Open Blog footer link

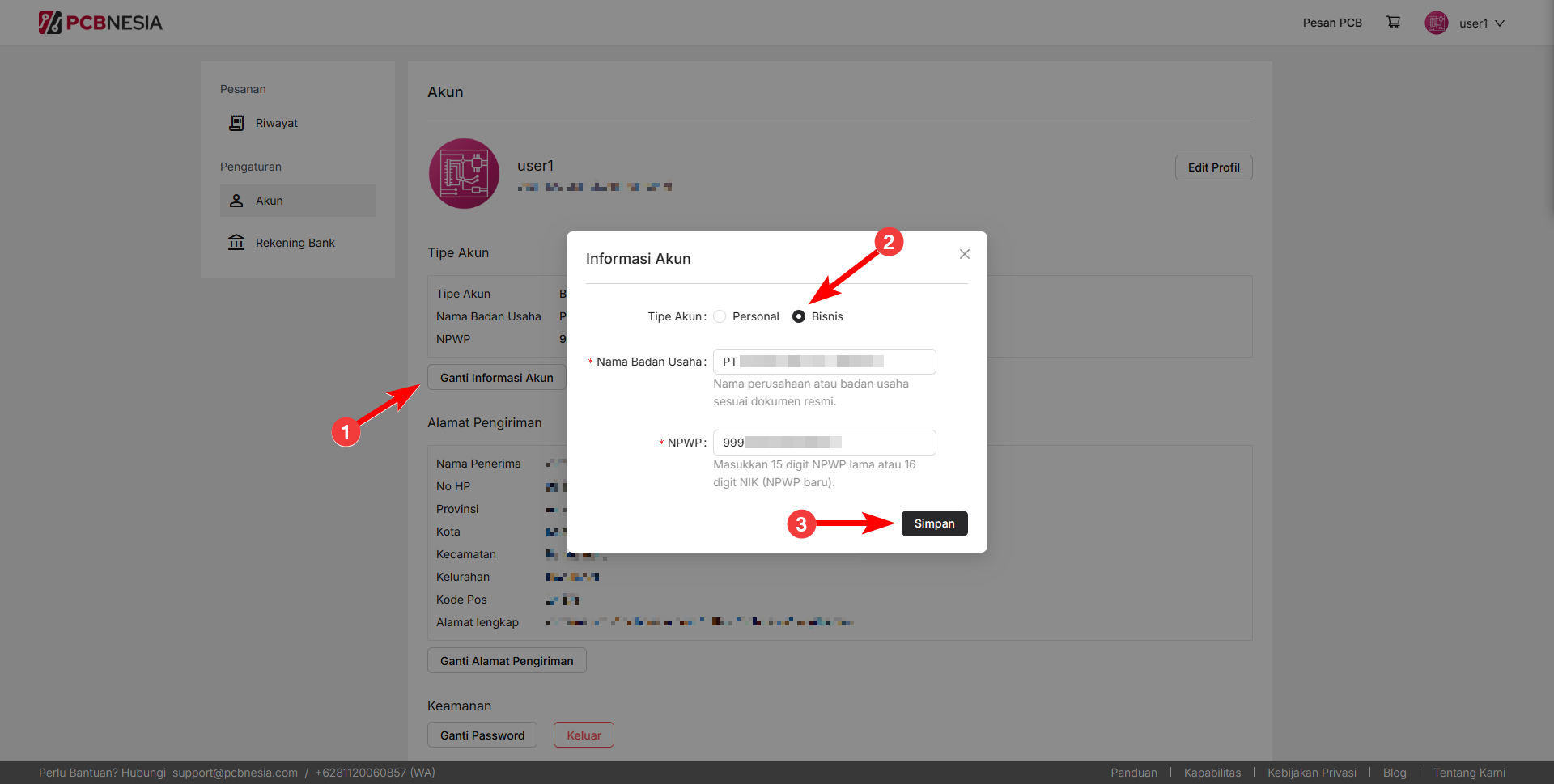point(1395,773)
